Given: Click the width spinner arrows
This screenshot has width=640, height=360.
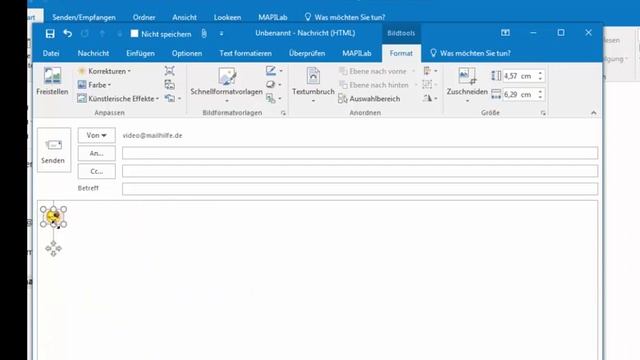Looking at the screenshot, I should 540,94.
